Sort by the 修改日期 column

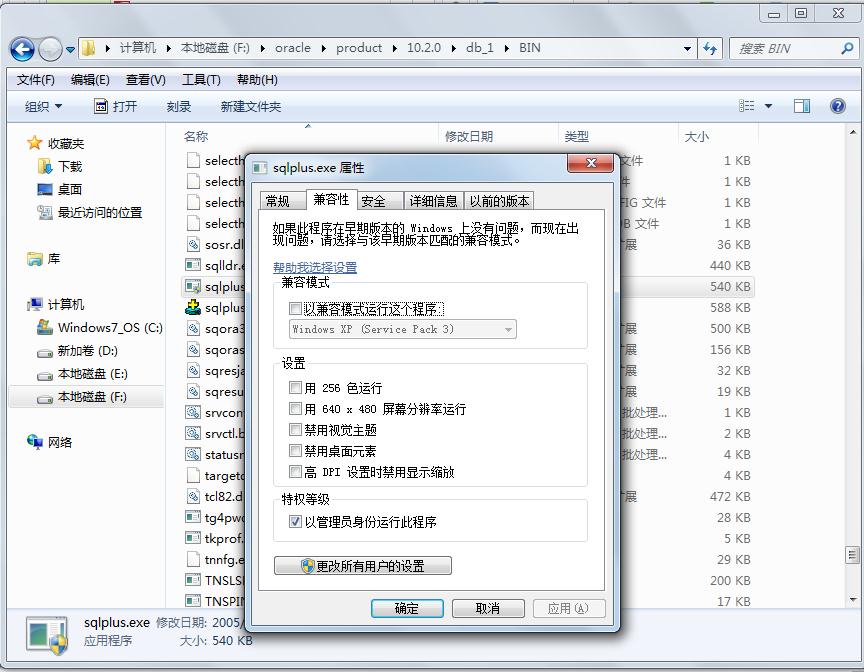[469, 136]
